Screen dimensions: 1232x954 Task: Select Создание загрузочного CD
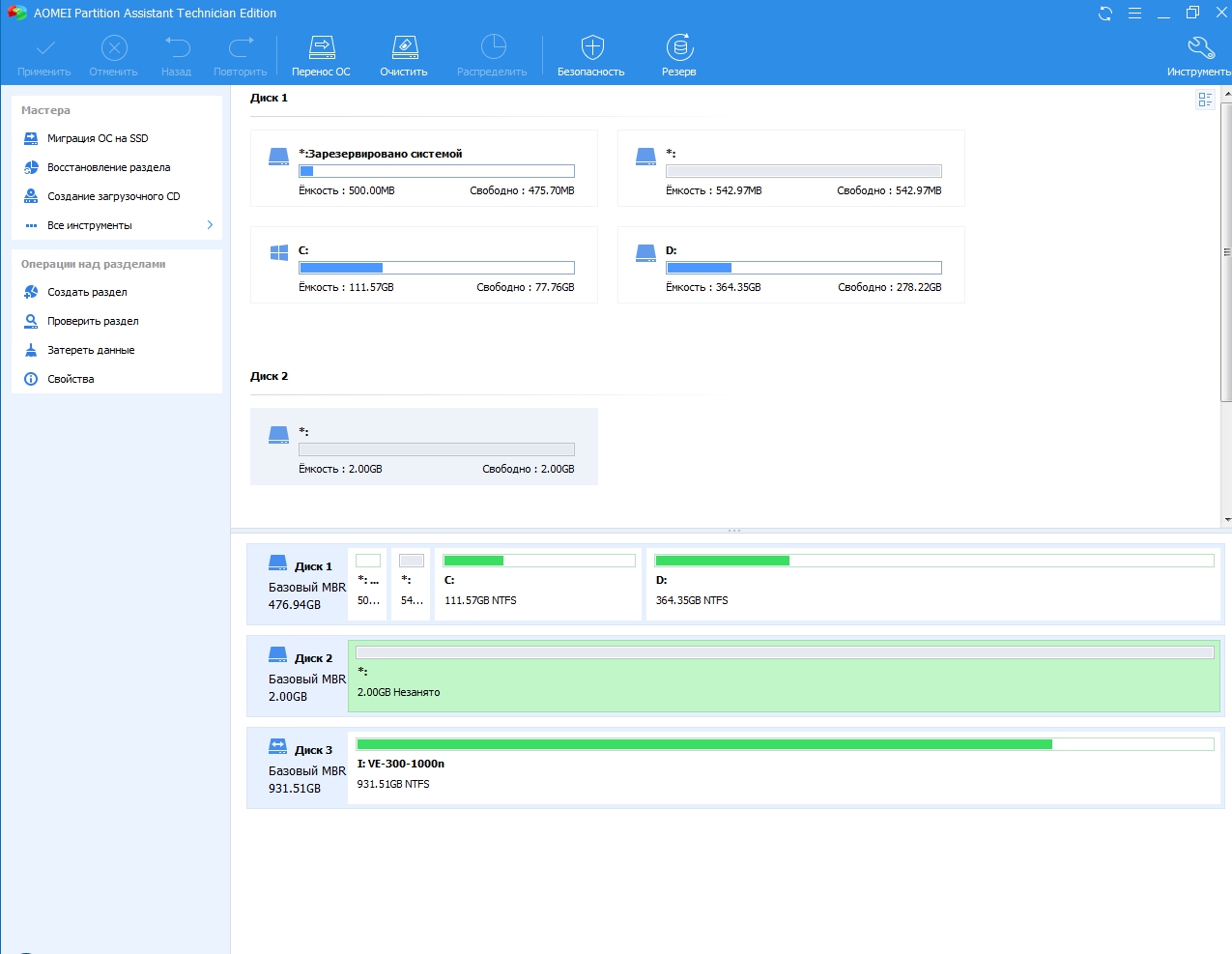coord(113,196)
